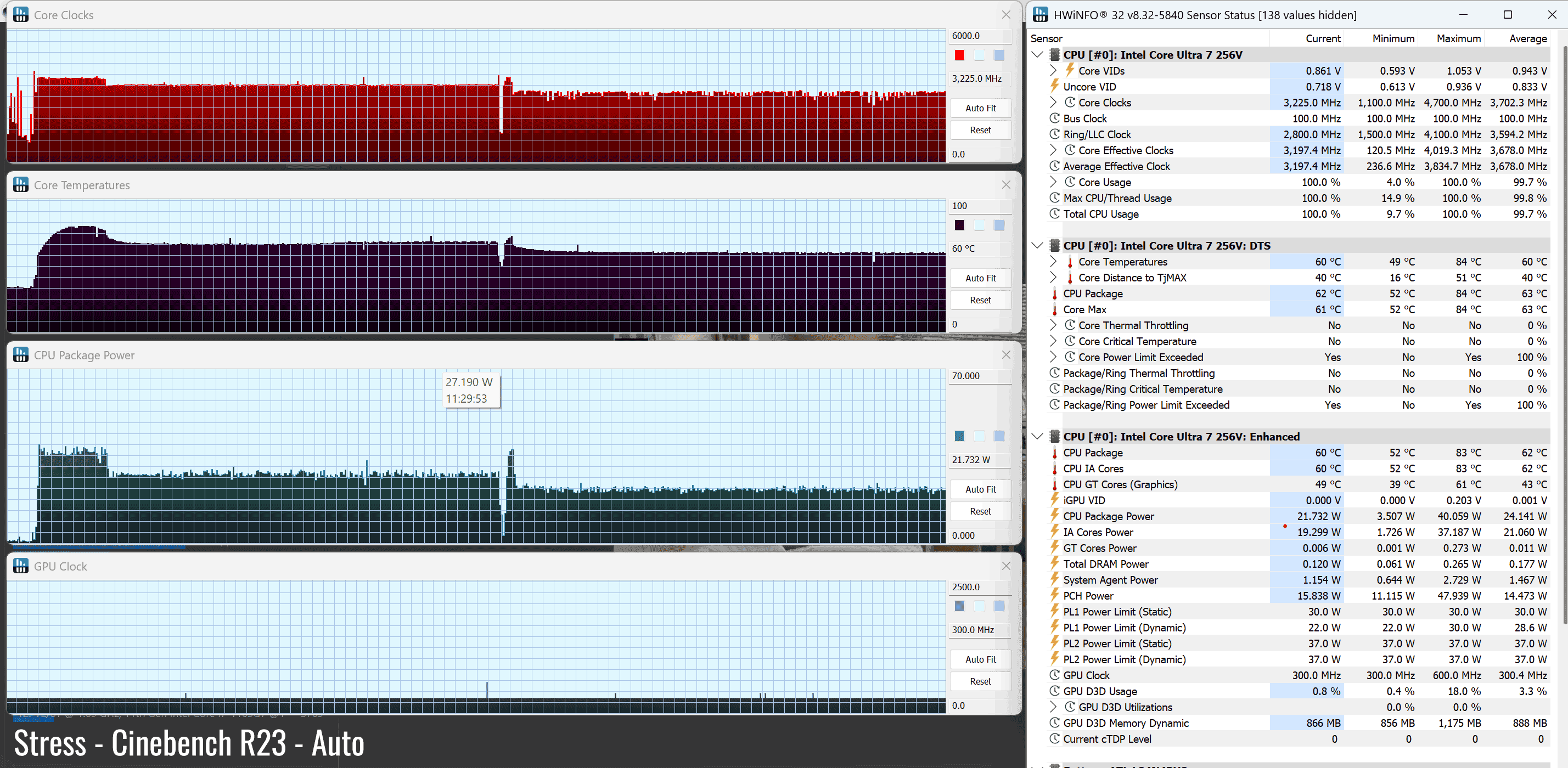
Task: Click the Average column header
Action: [1527, 38]
